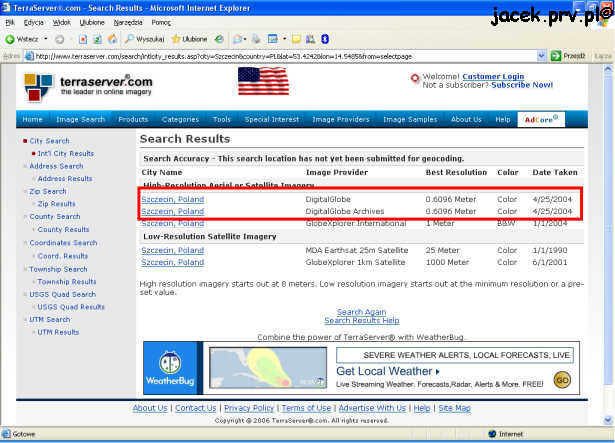Print the page using Printer icon
The height and width of the screenshot is (443, 615).
point(256,39)
